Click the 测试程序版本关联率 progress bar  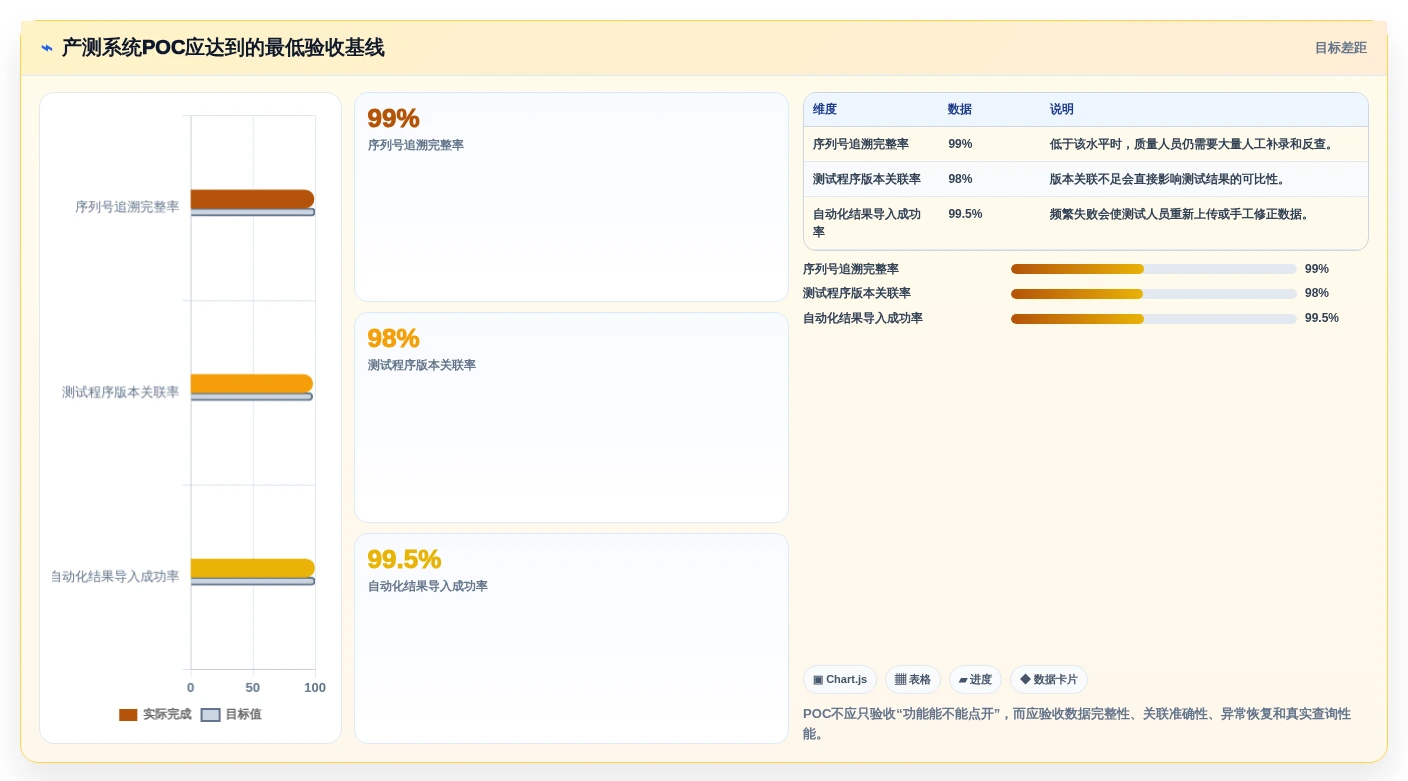1153,294
